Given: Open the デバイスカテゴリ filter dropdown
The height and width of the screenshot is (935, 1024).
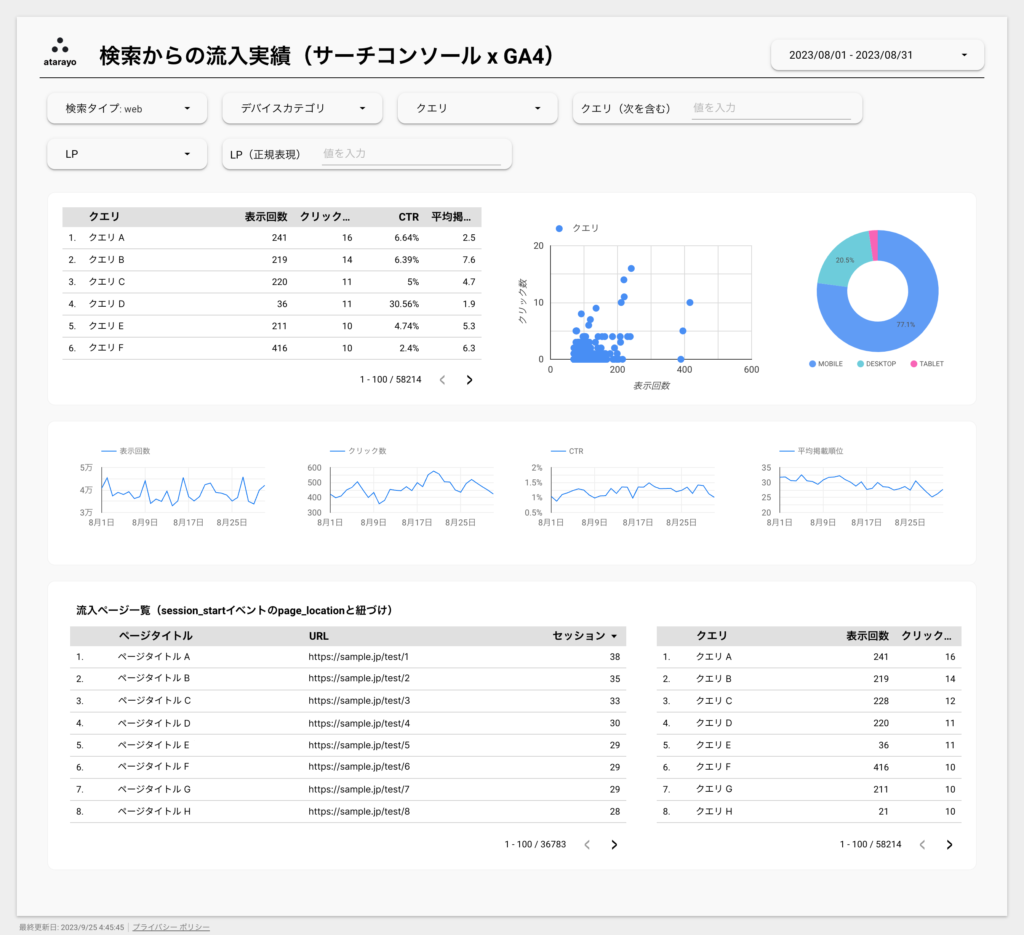Looking at the screenshot, I should pyautogui.click(x=302, y=108).
